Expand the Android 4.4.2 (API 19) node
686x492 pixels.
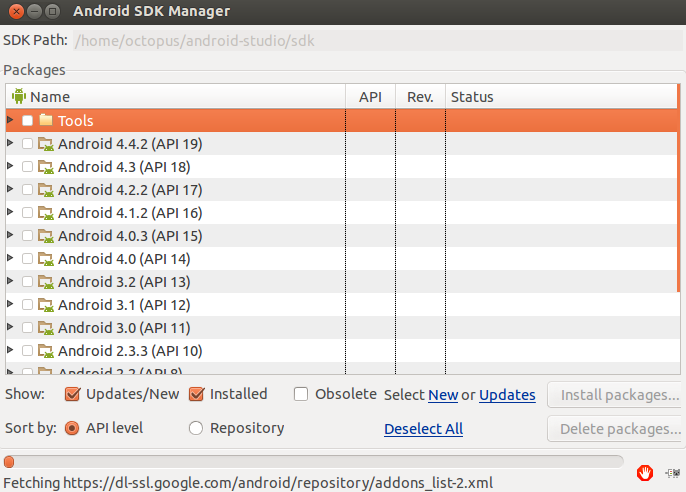pyautogui.click(x=10, y=143)
